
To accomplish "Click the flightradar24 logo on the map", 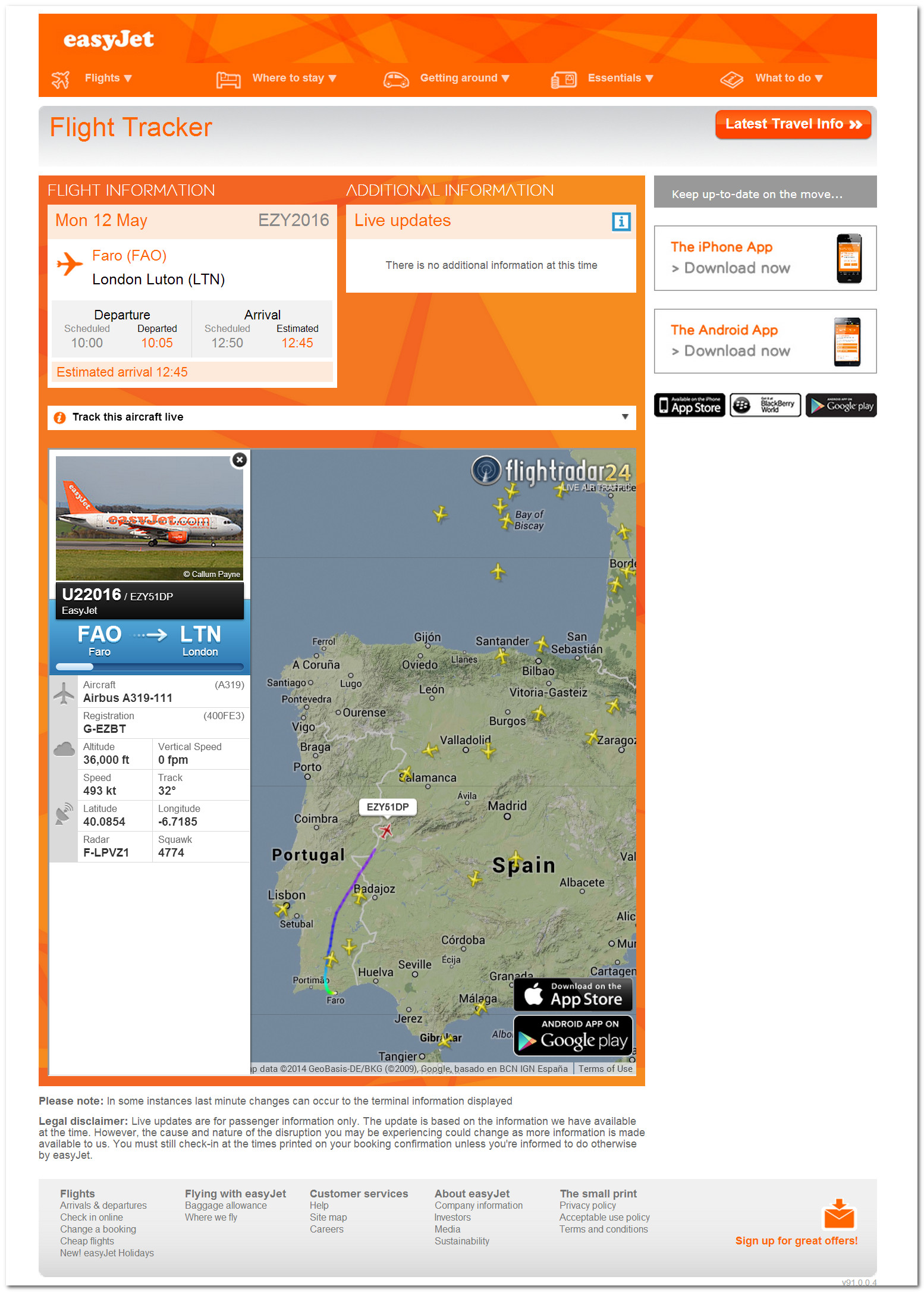I will click(x=551, y=472).
